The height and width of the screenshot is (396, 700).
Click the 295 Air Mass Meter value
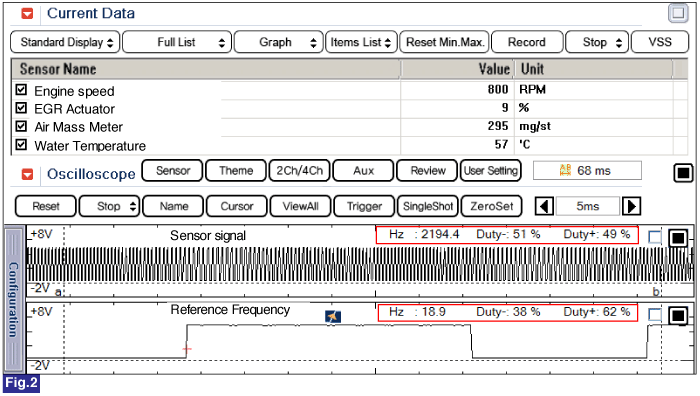498,126
